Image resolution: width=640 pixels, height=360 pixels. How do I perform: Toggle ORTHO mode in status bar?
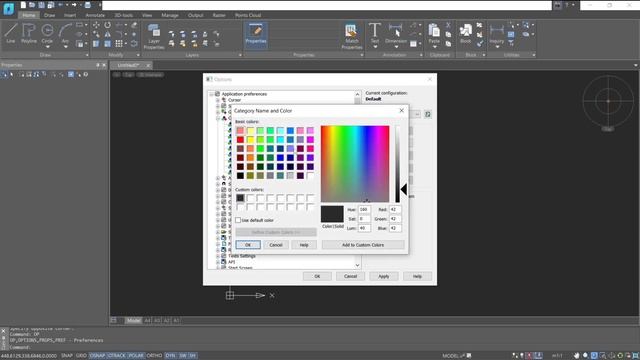154,356
